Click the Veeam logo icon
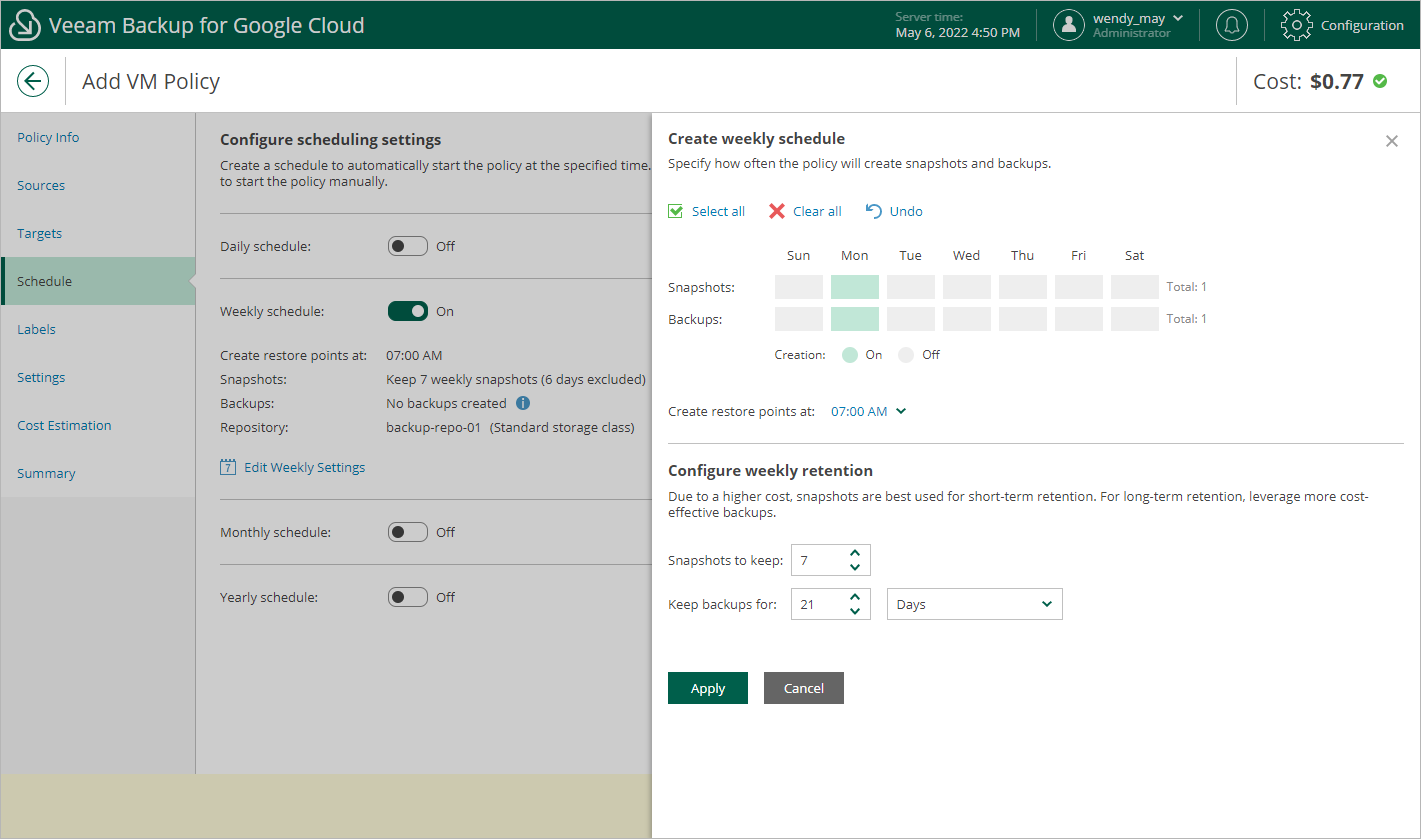The image size is (1421, 839). tap(24, 25)
